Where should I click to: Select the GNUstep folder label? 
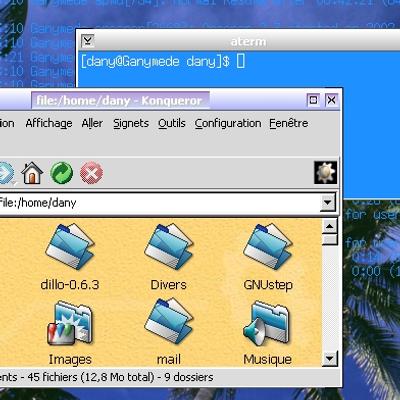pyautogui.click(x=268, y=285)
